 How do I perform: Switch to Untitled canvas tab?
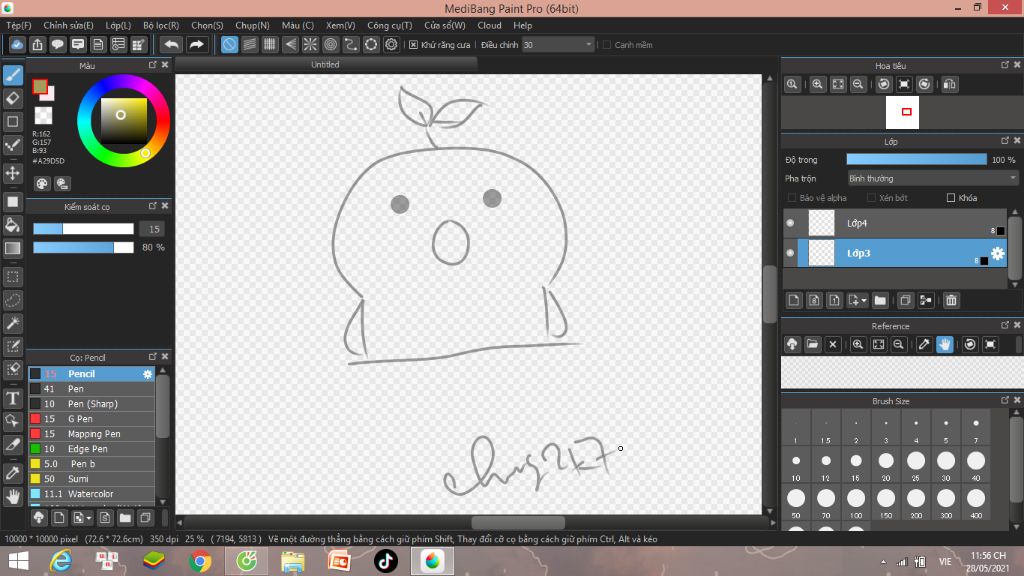pyautogui.click(x=325, y=65)
